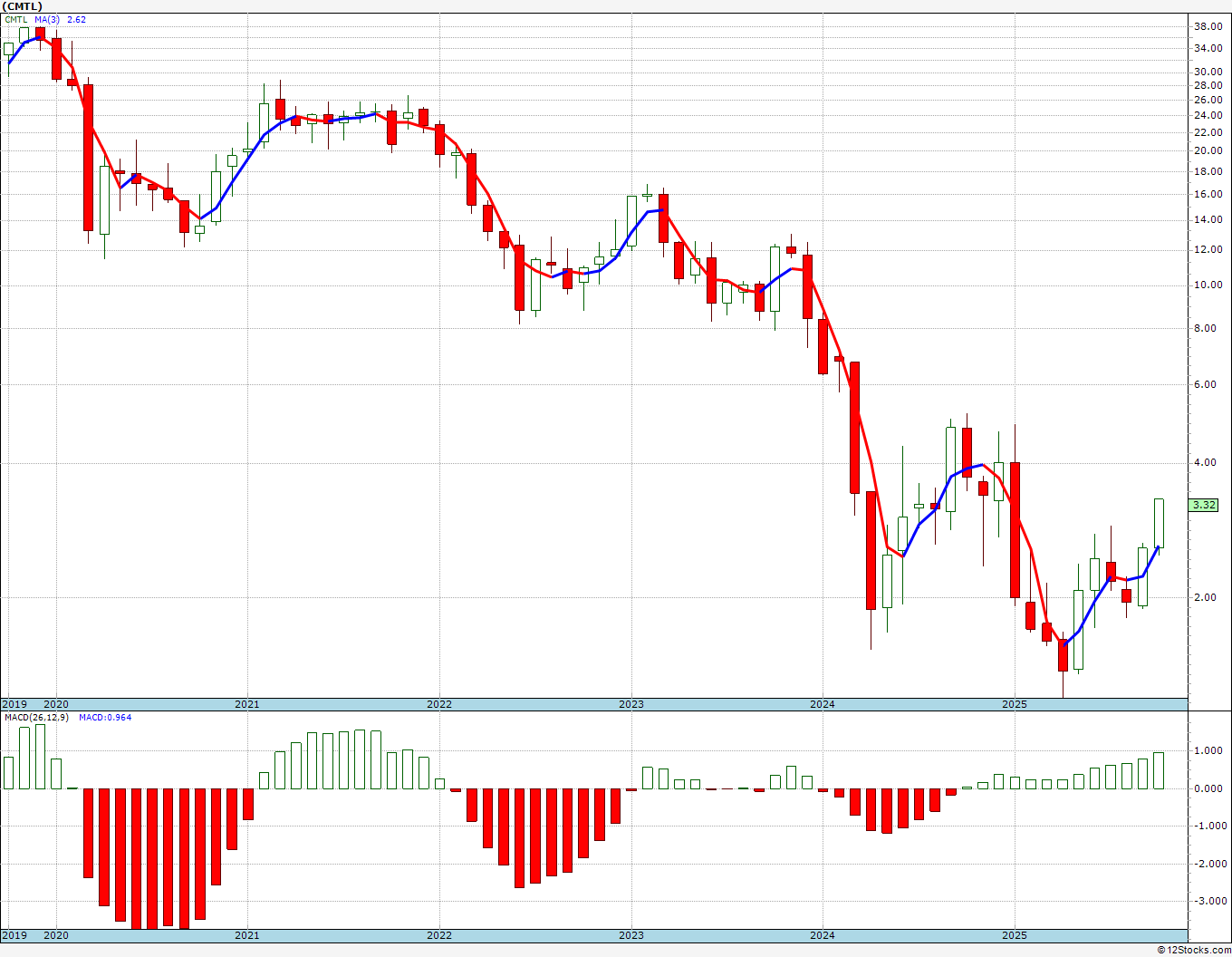
Task: Click the (CMTL) ticker title above the chart
Action: 23,6
